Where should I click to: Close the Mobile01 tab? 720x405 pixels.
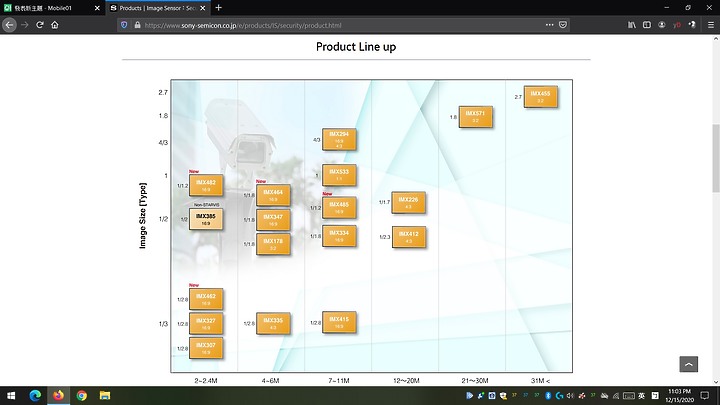[x=97, y=8]
